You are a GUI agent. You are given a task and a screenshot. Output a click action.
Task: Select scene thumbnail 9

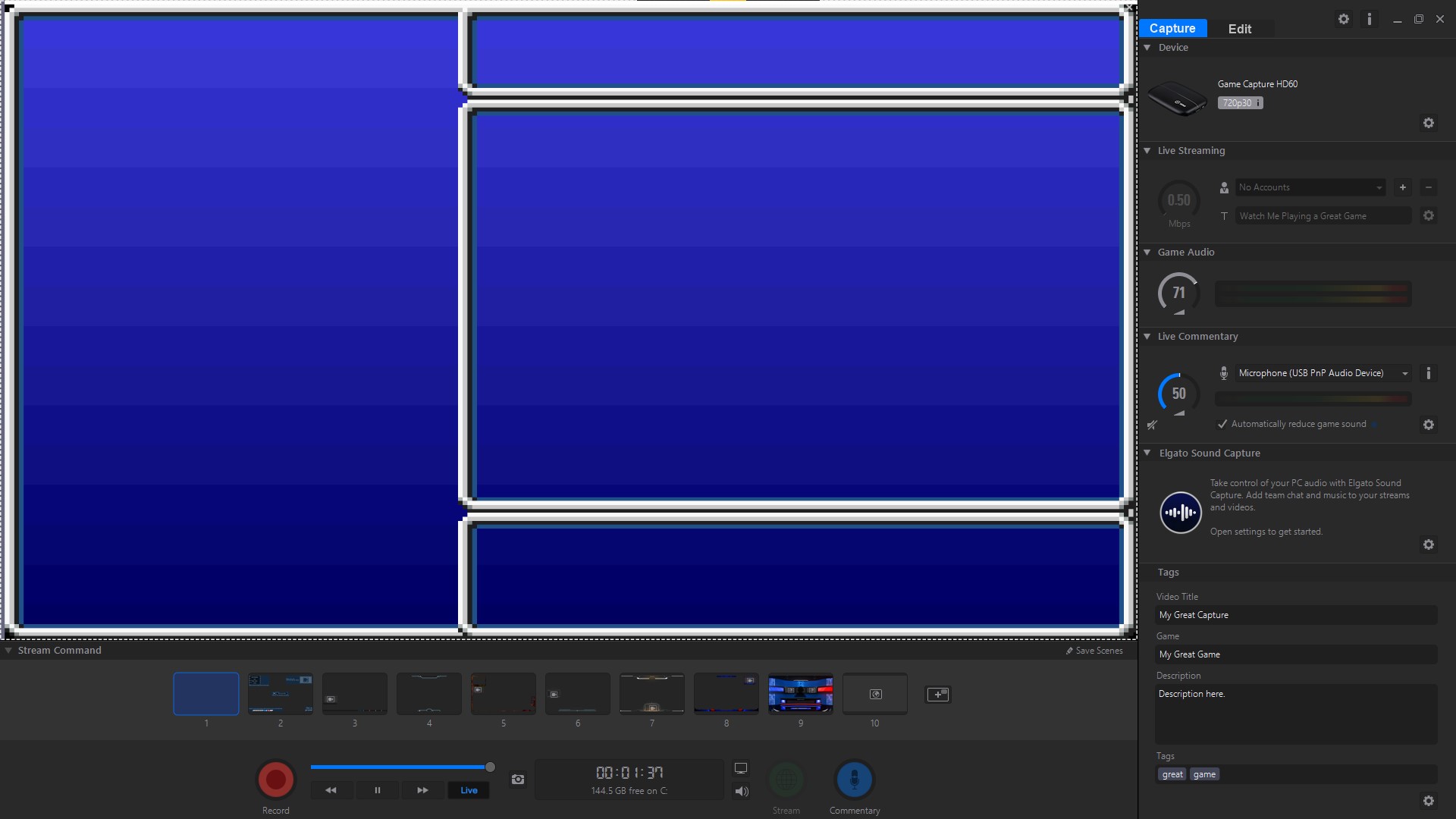(800, 693)
